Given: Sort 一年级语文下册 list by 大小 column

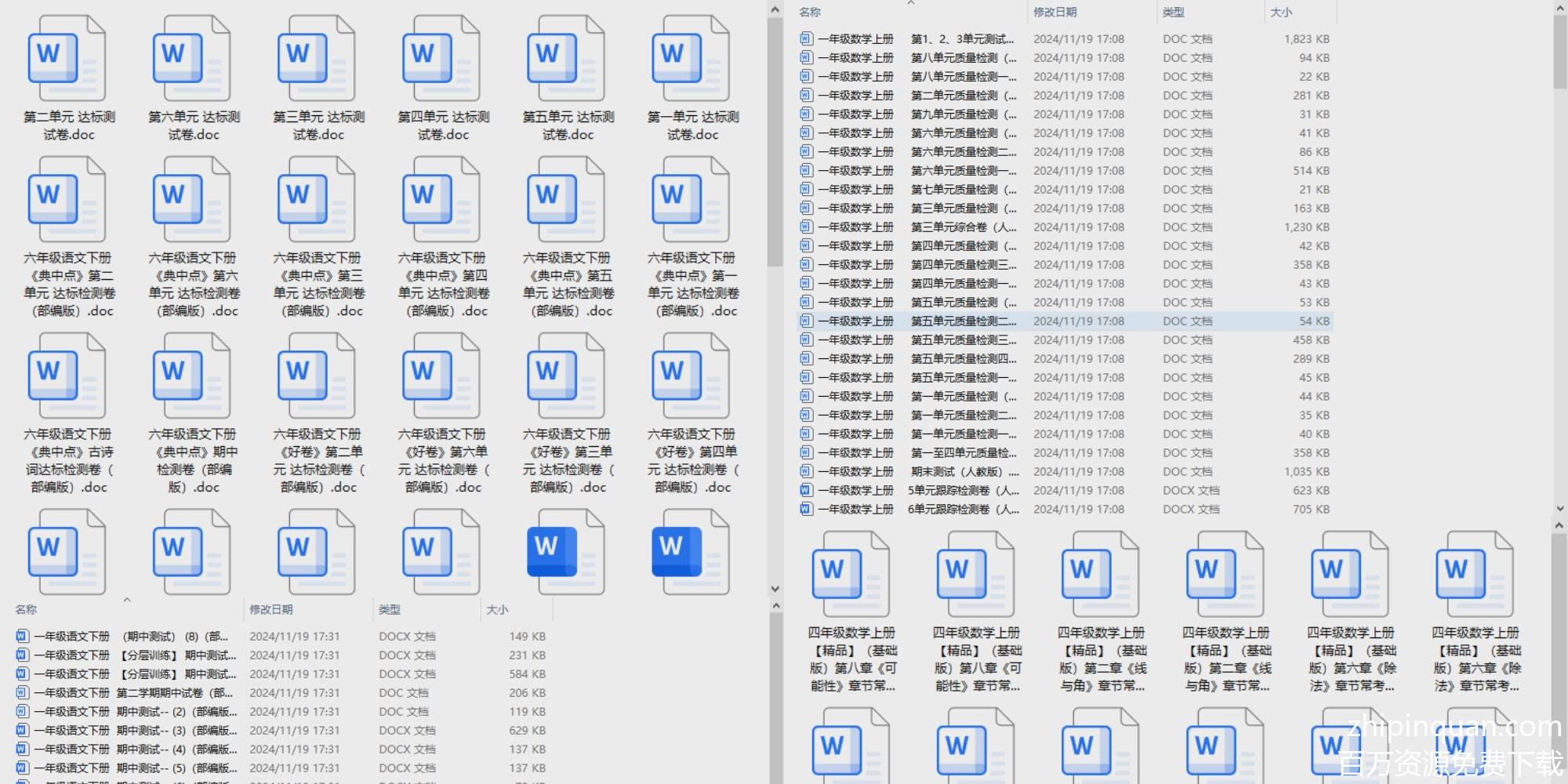Looking at the screenshot, I should [497, 610].
